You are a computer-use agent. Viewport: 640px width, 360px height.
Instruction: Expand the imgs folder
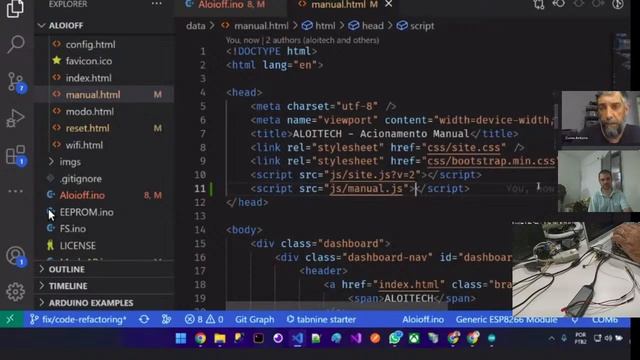(105, 162)
